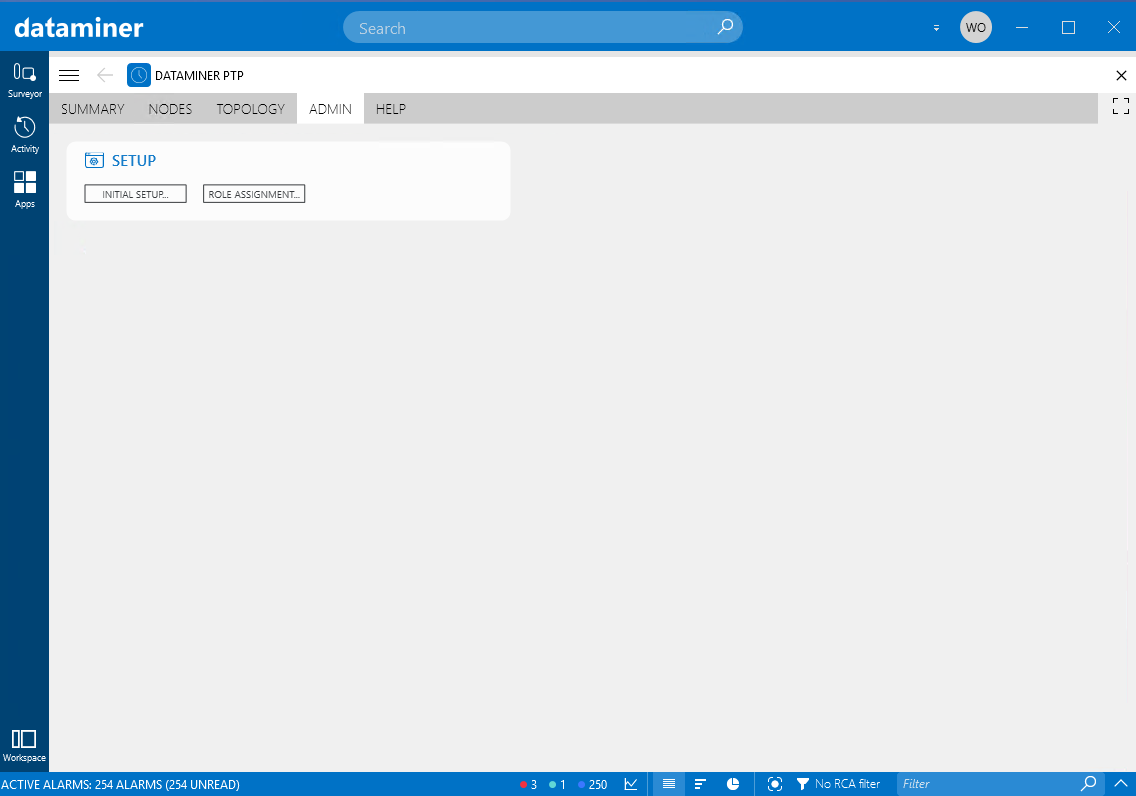Switch to the Topology tab
This screenshot has height=796, width=1136.
251,109
